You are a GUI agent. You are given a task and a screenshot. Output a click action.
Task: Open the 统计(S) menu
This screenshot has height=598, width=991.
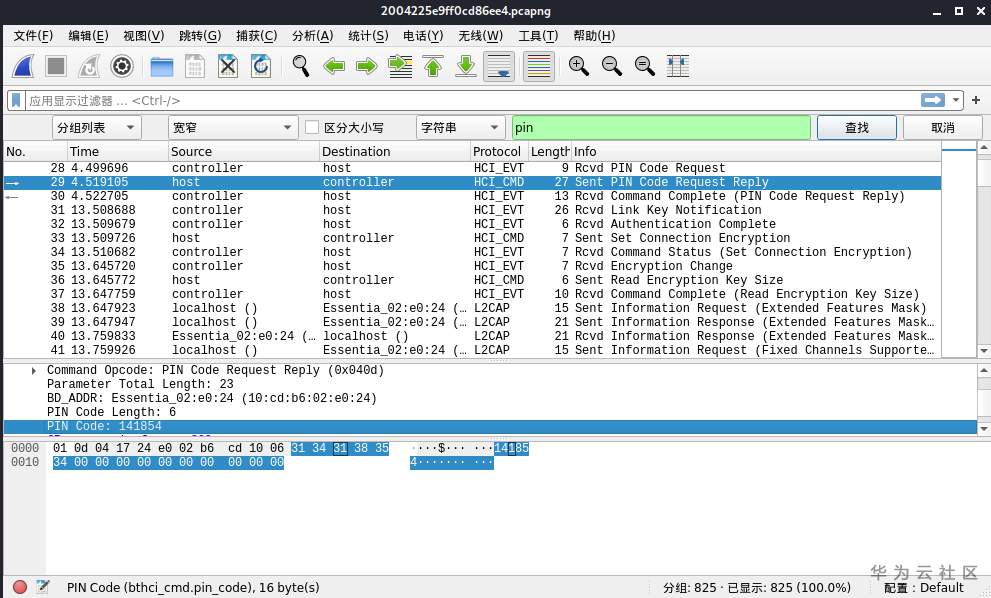pyautogui.click(x=368, y=36)
